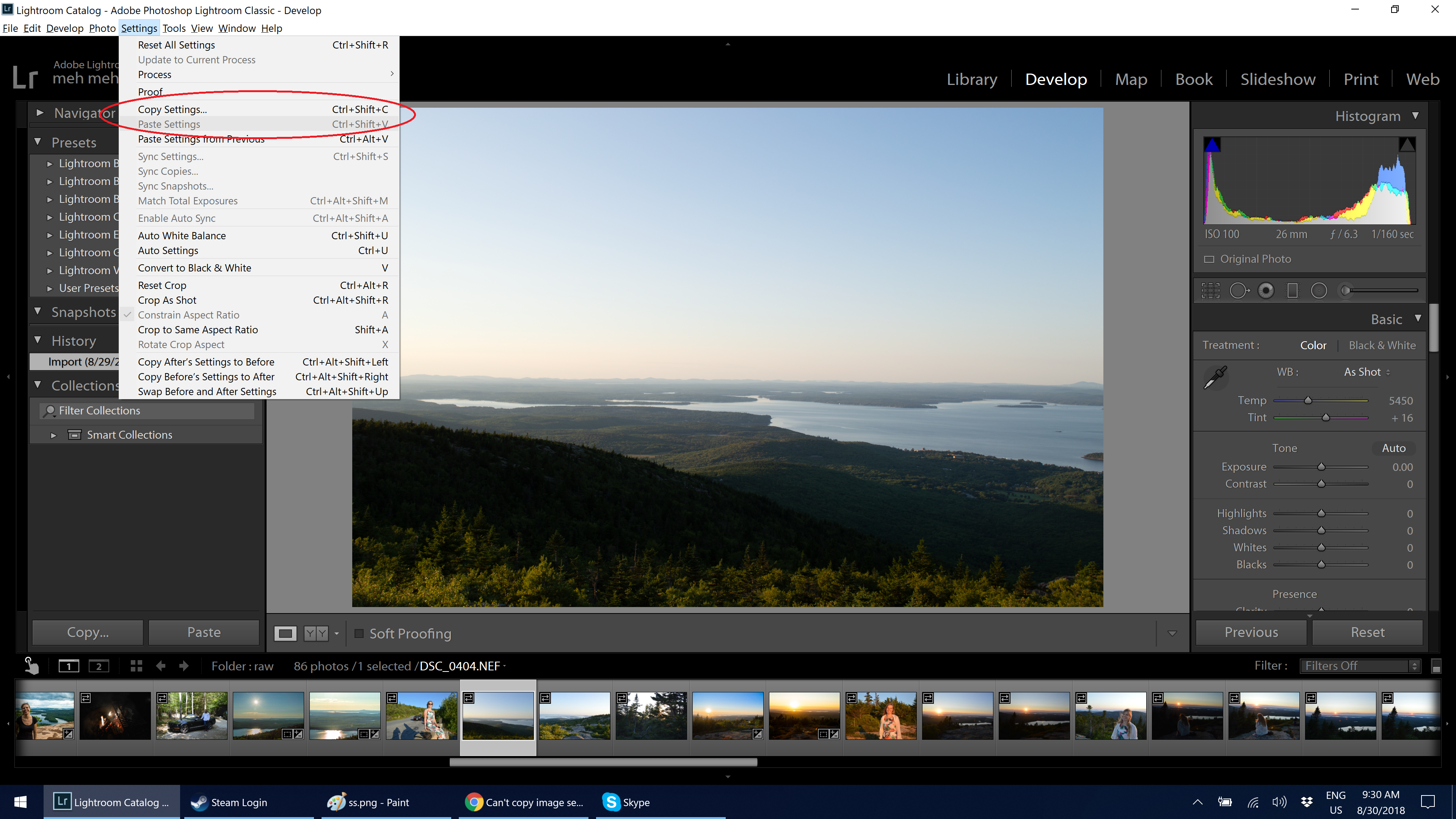The image size is (1456, 819).
Task: Select the Graduated Filter tool
Action: [1292, 290]
